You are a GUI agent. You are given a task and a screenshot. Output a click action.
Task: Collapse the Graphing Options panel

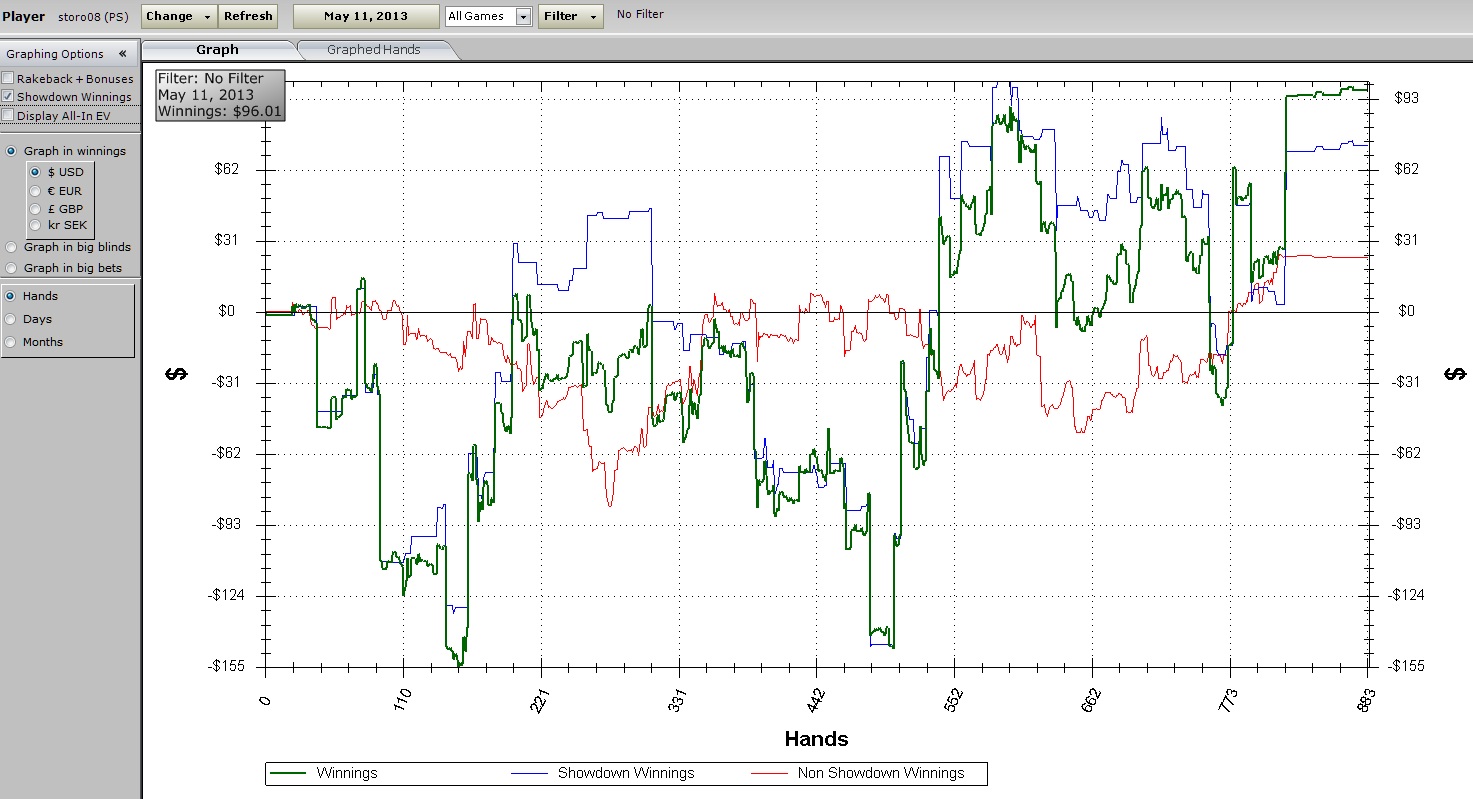122,54
